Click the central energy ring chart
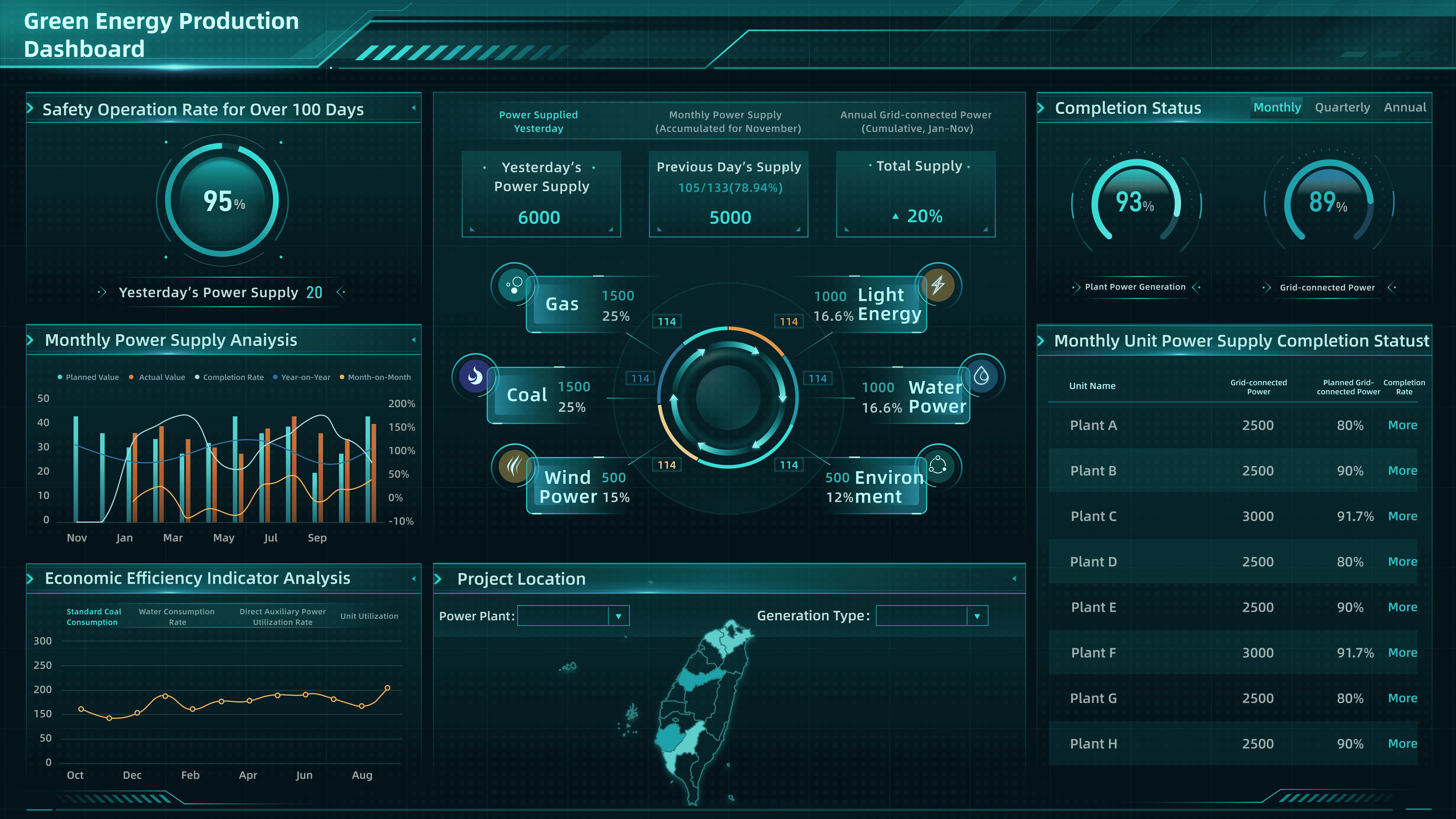The image size is (1456, 819). 728,397
